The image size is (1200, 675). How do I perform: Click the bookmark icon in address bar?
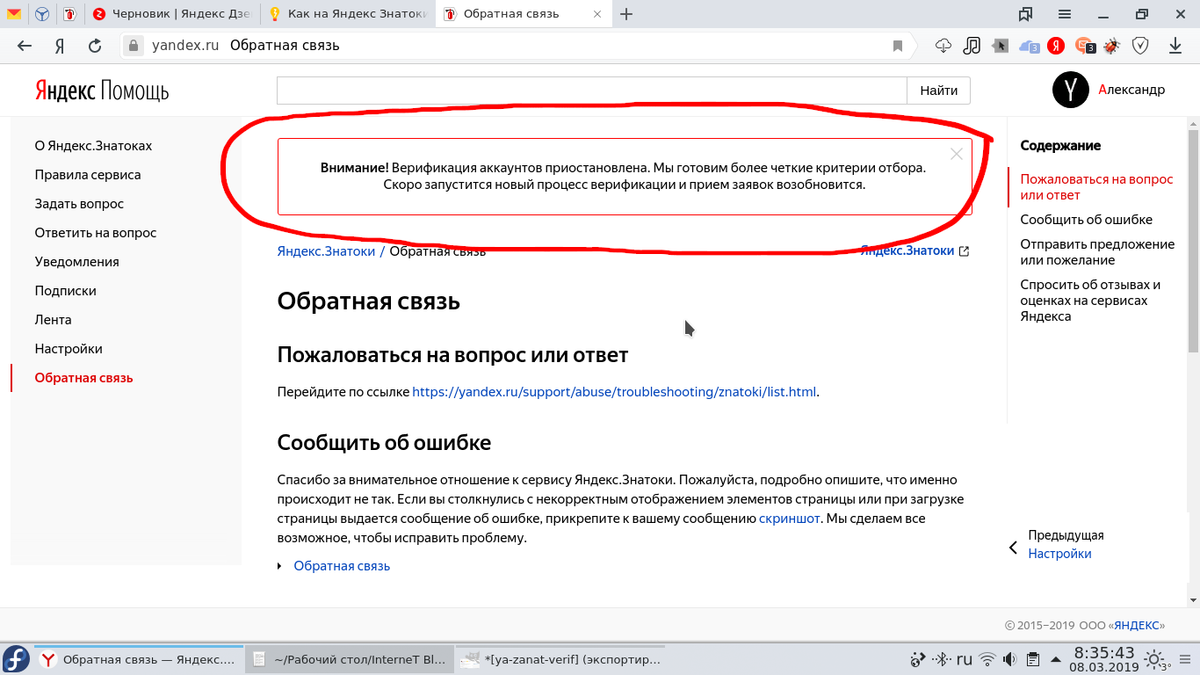[x=897, y=46]
